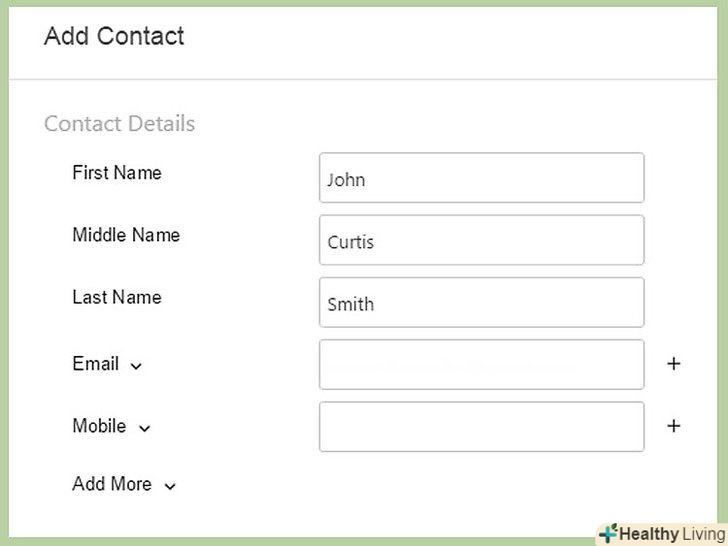This screenshot has width=728, height=546.
Task: Click the Add Contact heading
Action: coord(114,37)
